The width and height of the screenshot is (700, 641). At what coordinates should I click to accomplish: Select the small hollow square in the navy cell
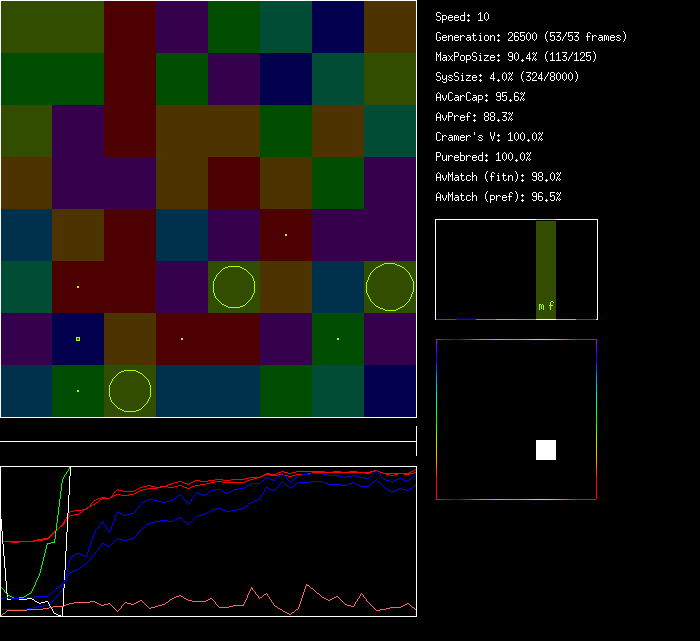[x=78, y=339]
